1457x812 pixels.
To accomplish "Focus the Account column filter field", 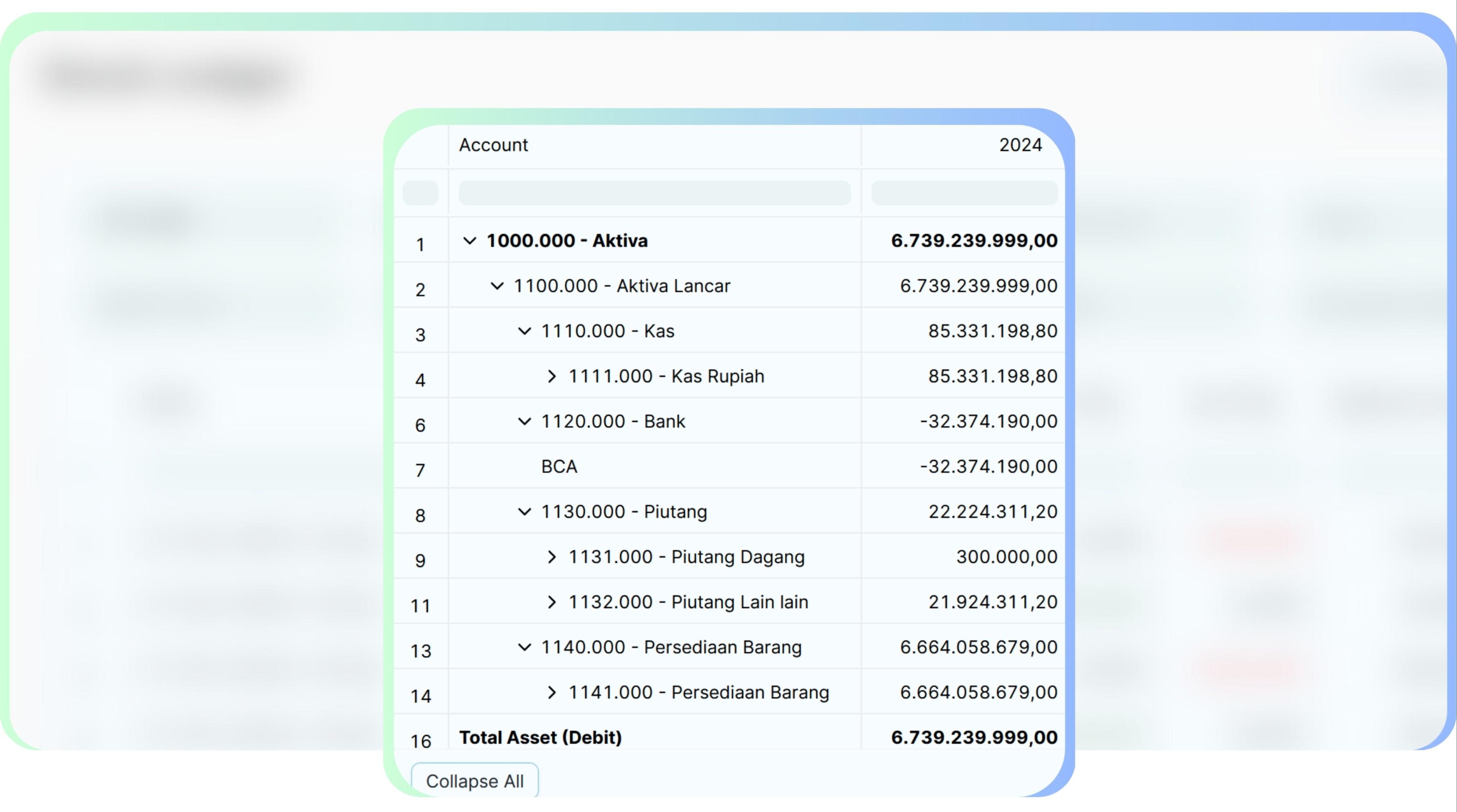I will pyautogui.click(x=654, y=193).
